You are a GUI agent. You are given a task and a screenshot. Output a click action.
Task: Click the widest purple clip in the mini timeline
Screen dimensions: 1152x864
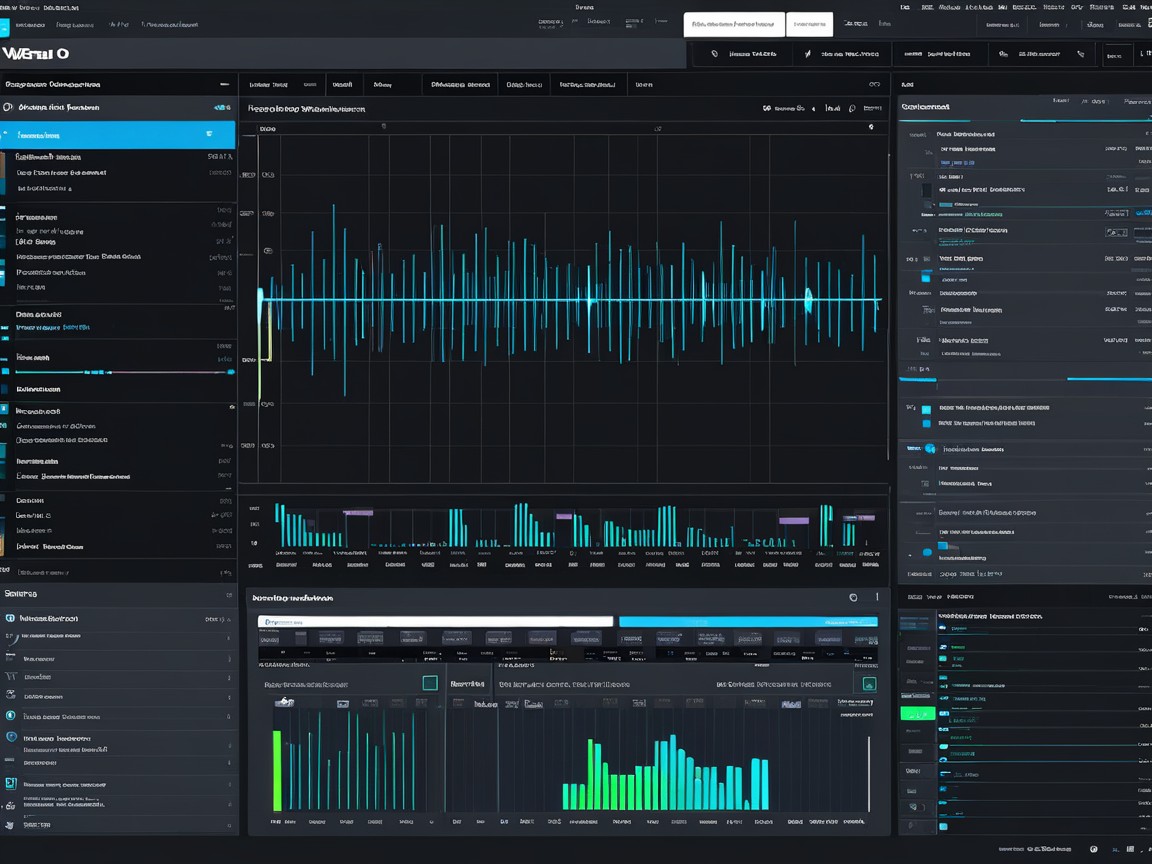[793, 521]
